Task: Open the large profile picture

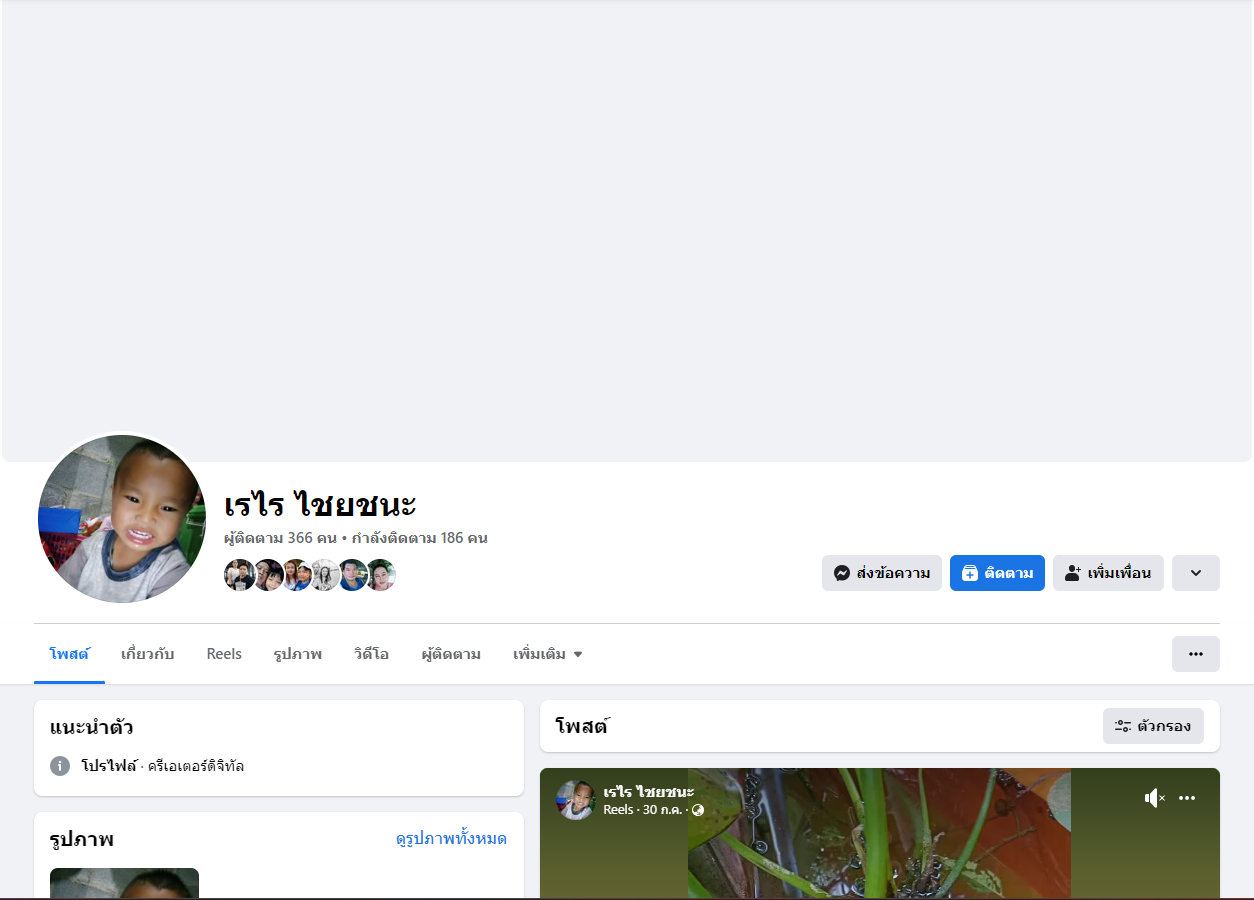Action: click(122, 519)
